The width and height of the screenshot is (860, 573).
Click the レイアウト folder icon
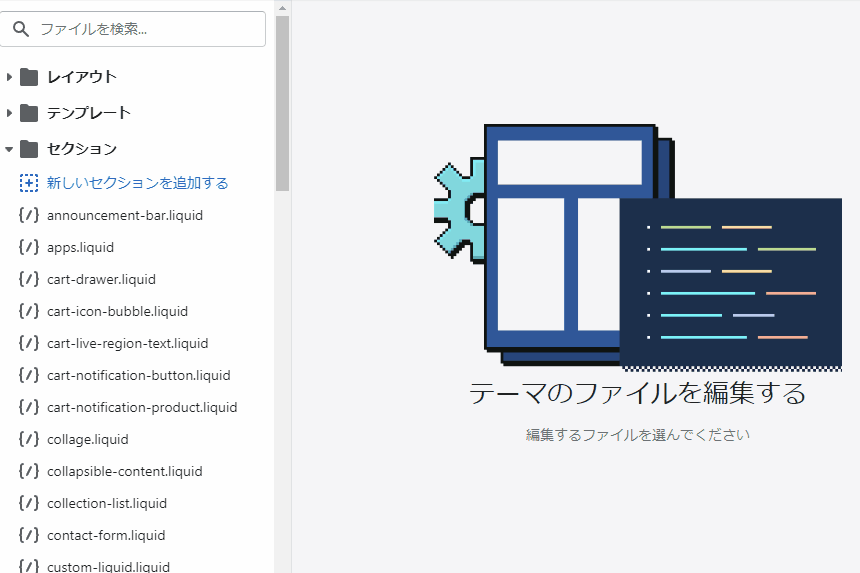(29, 77)
